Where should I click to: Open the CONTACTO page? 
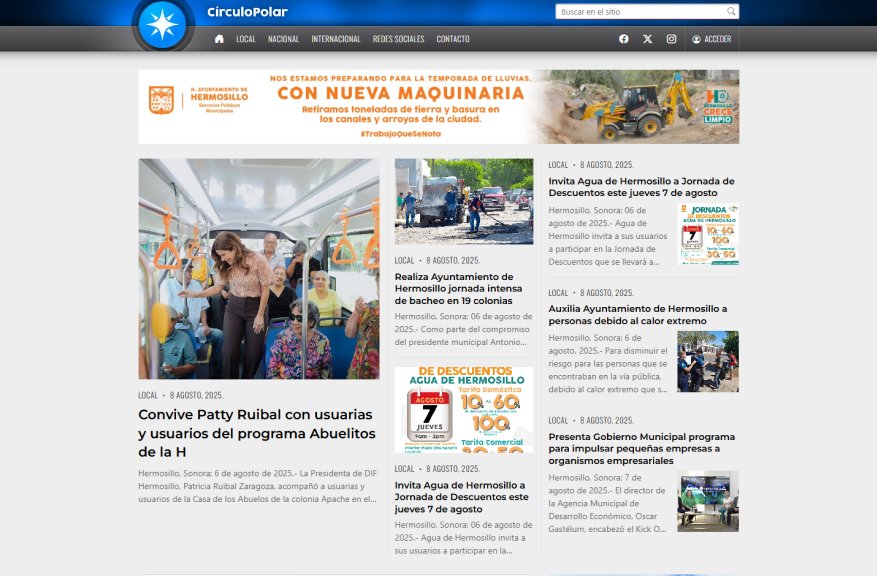(453, 39)
